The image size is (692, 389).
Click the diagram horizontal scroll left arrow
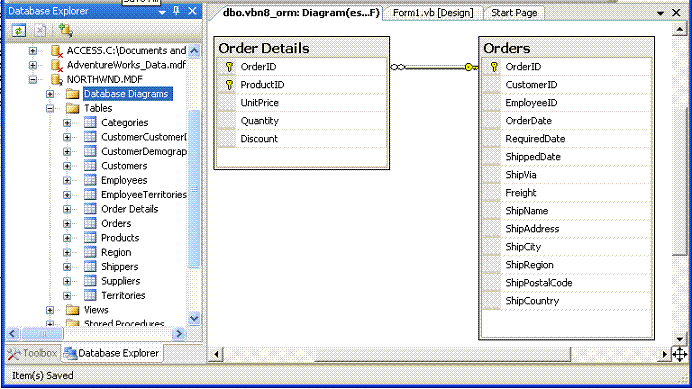point(216,354)
